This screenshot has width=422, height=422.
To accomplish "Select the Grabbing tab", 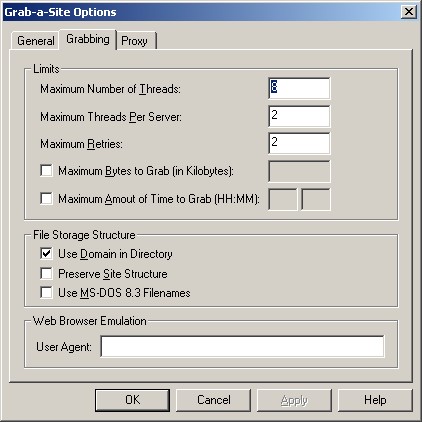I will click(x=88, y=39).
